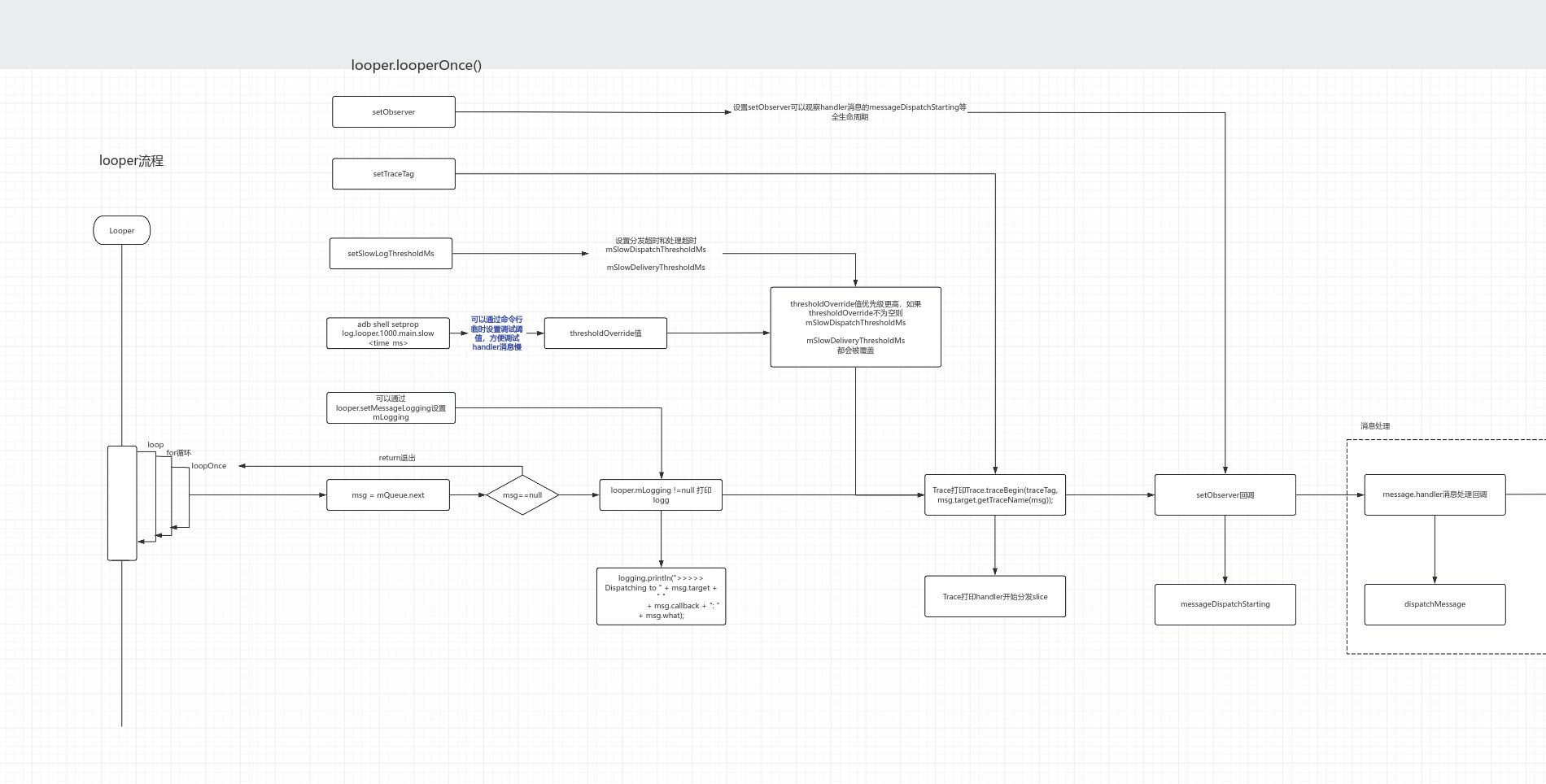Select the setSlowLogThresholdMs node
This screenshot has width=1546, height=784.
click(391, 254)
